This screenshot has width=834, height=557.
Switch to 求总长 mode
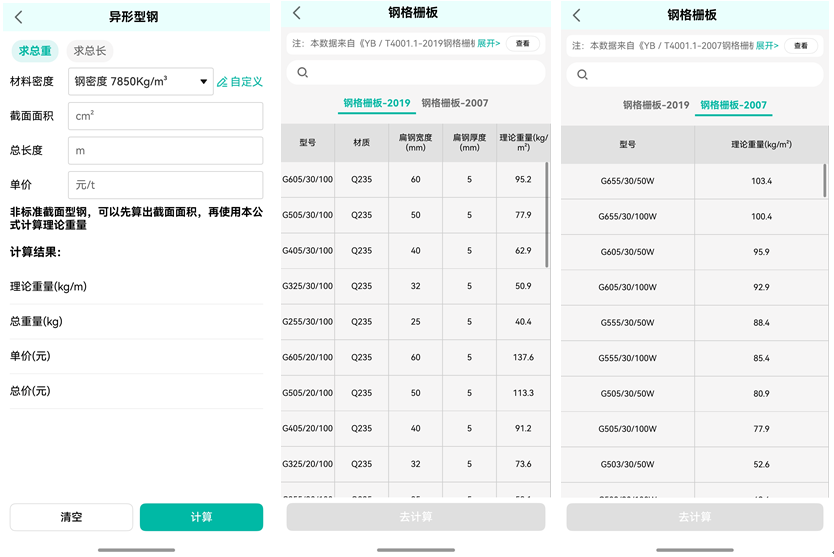91,51
